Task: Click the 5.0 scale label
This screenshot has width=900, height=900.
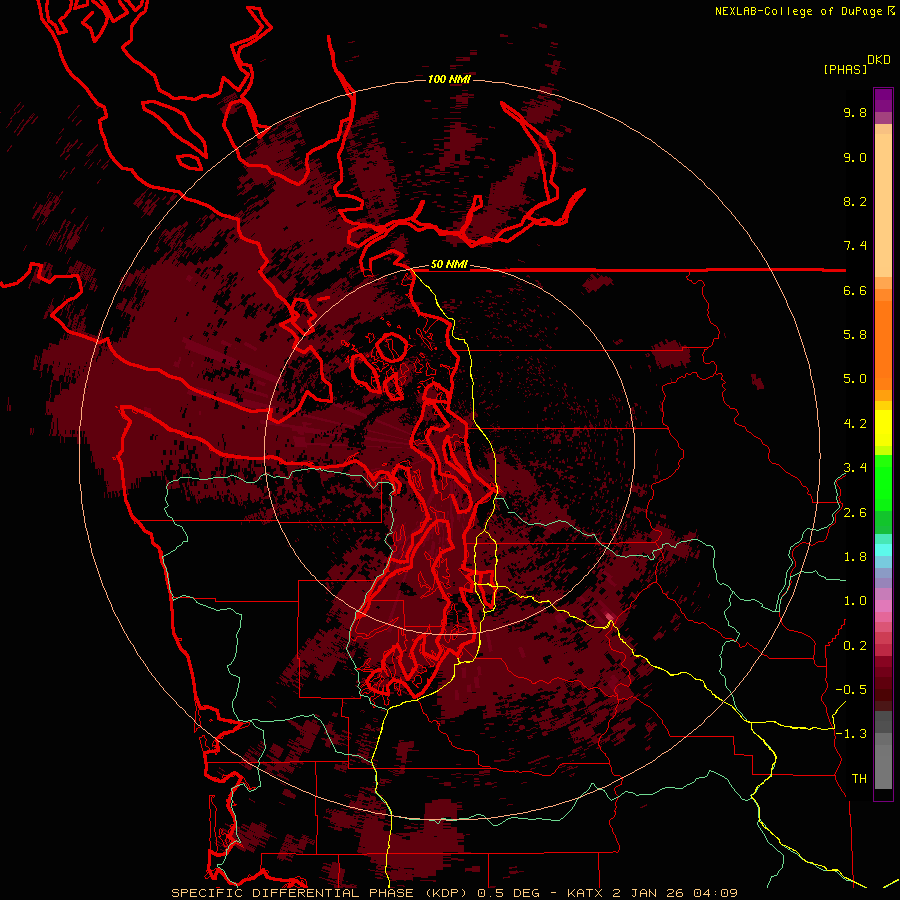Action: coord(855,379)
